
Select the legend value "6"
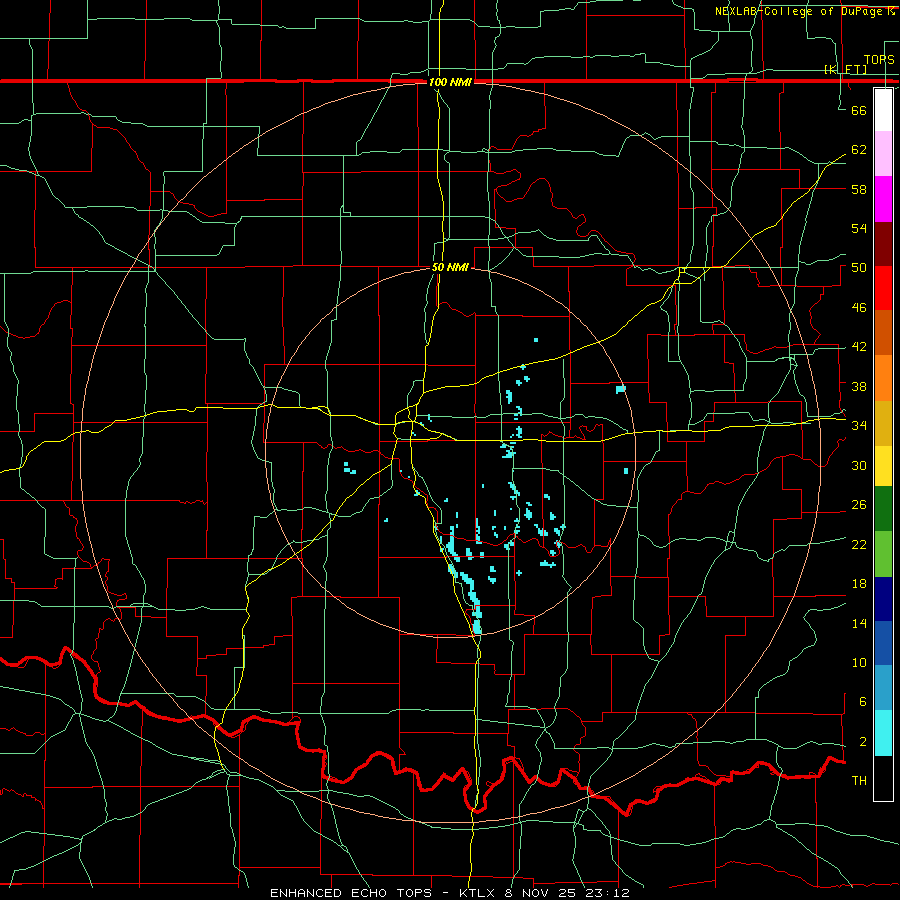click(x=862, y=701)
